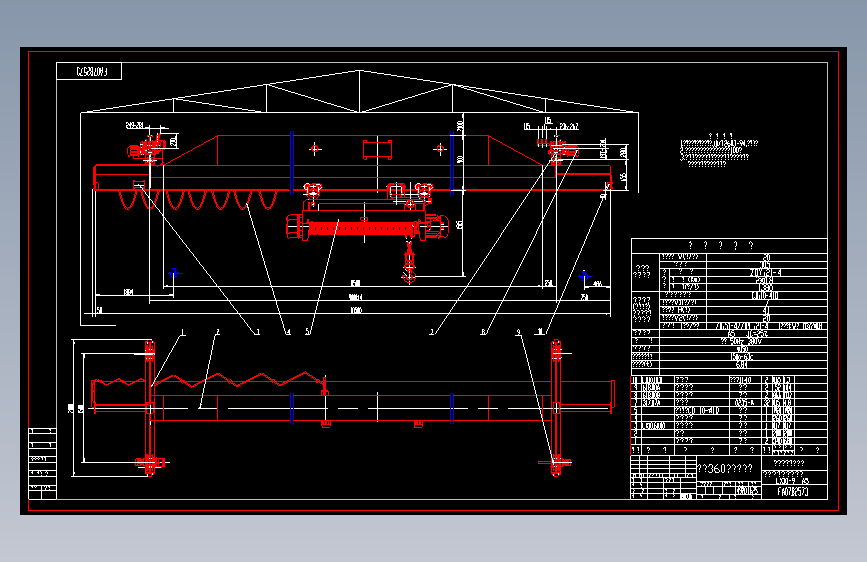Click the right blue splice line on girder
867x562 pixels.
coord(452,163)
